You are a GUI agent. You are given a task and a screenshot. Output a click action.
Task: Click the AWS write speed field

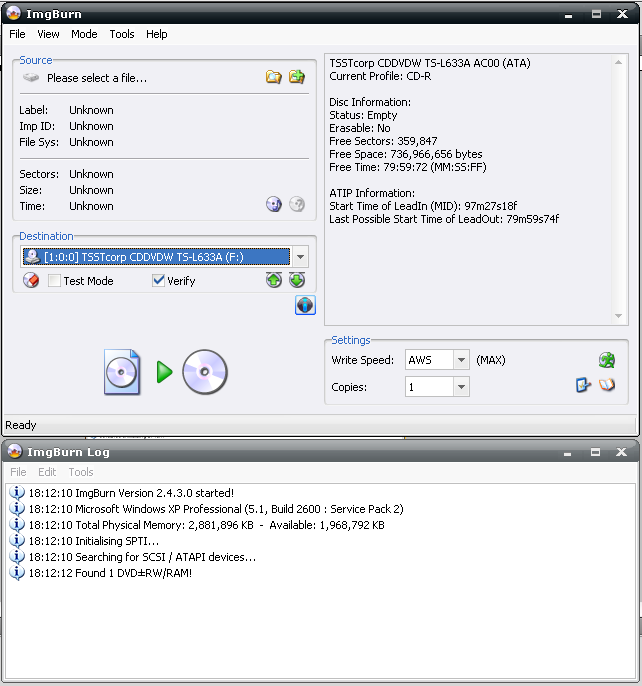coord(429,360)
